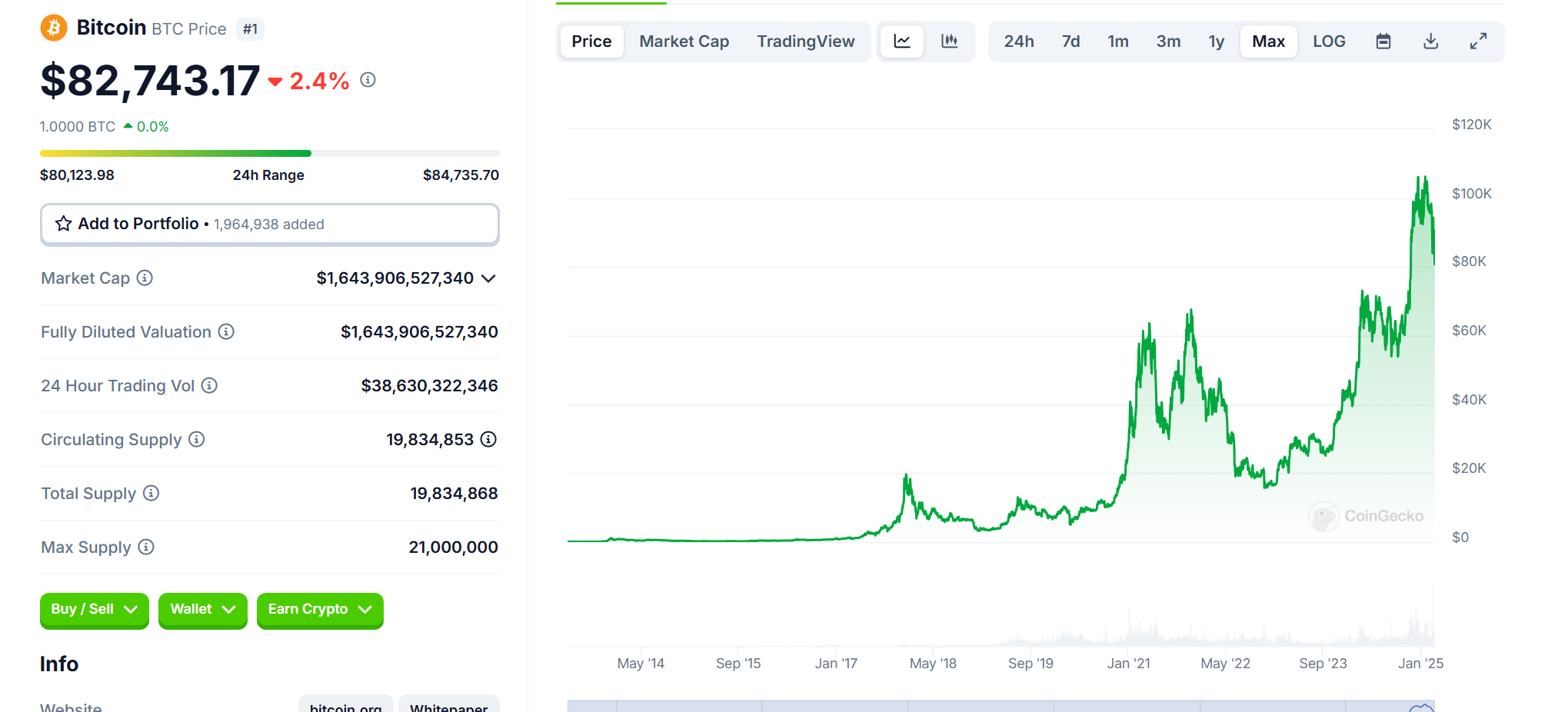The width and height of the screenshot is (1568, 712).
Task: Click the 21,000,000 max supply value
Action: [x=453, y=547]
